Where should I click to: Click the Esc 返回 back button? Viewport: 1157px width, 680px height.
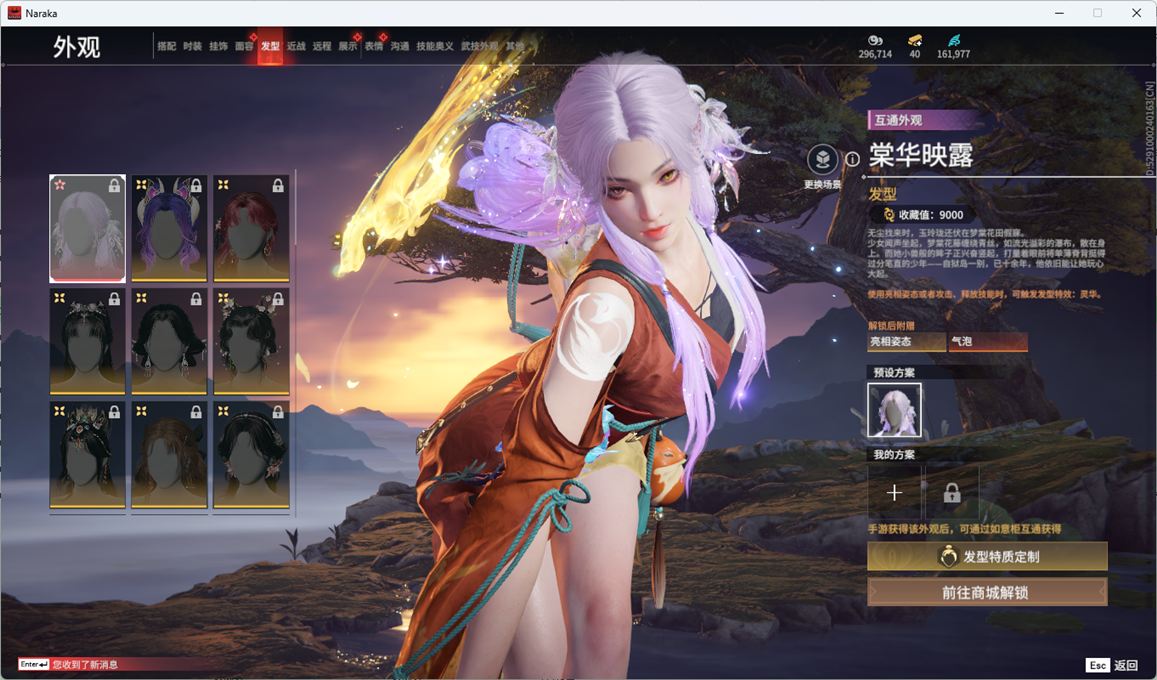pyautogui.click(x=1113, y=665)
